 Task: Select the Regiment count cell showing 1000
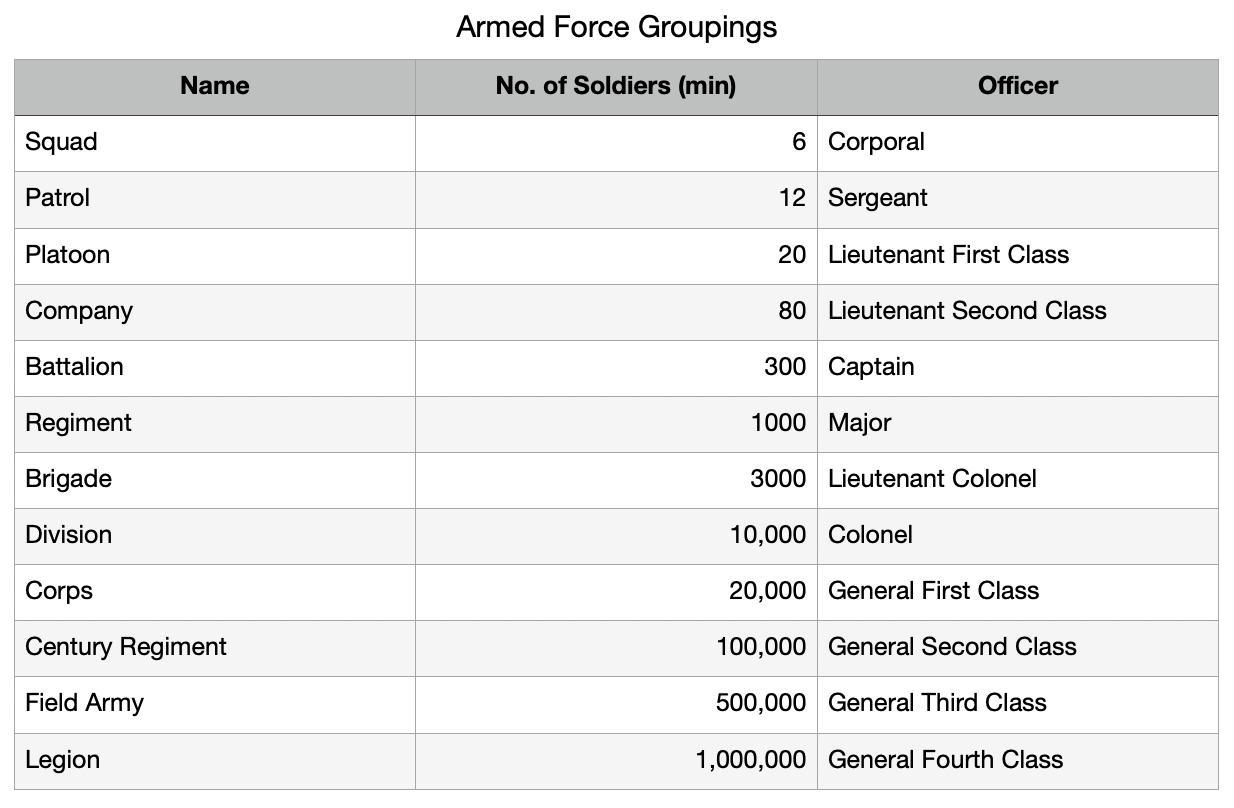(x=616, y=423)
